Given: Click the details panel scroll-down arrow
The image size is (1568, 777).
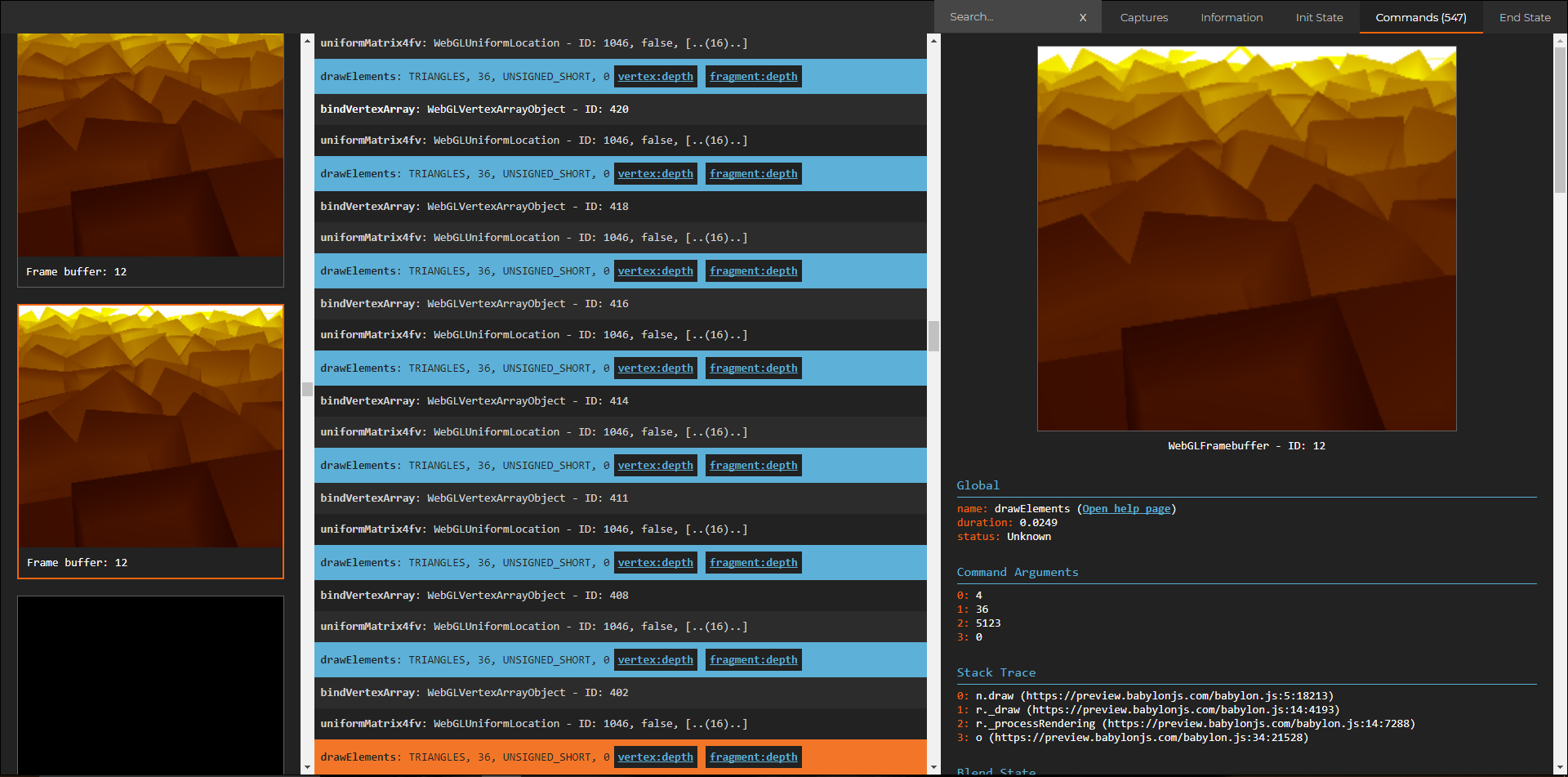Looking at the screenshot, I should [x=1560, y=767].
